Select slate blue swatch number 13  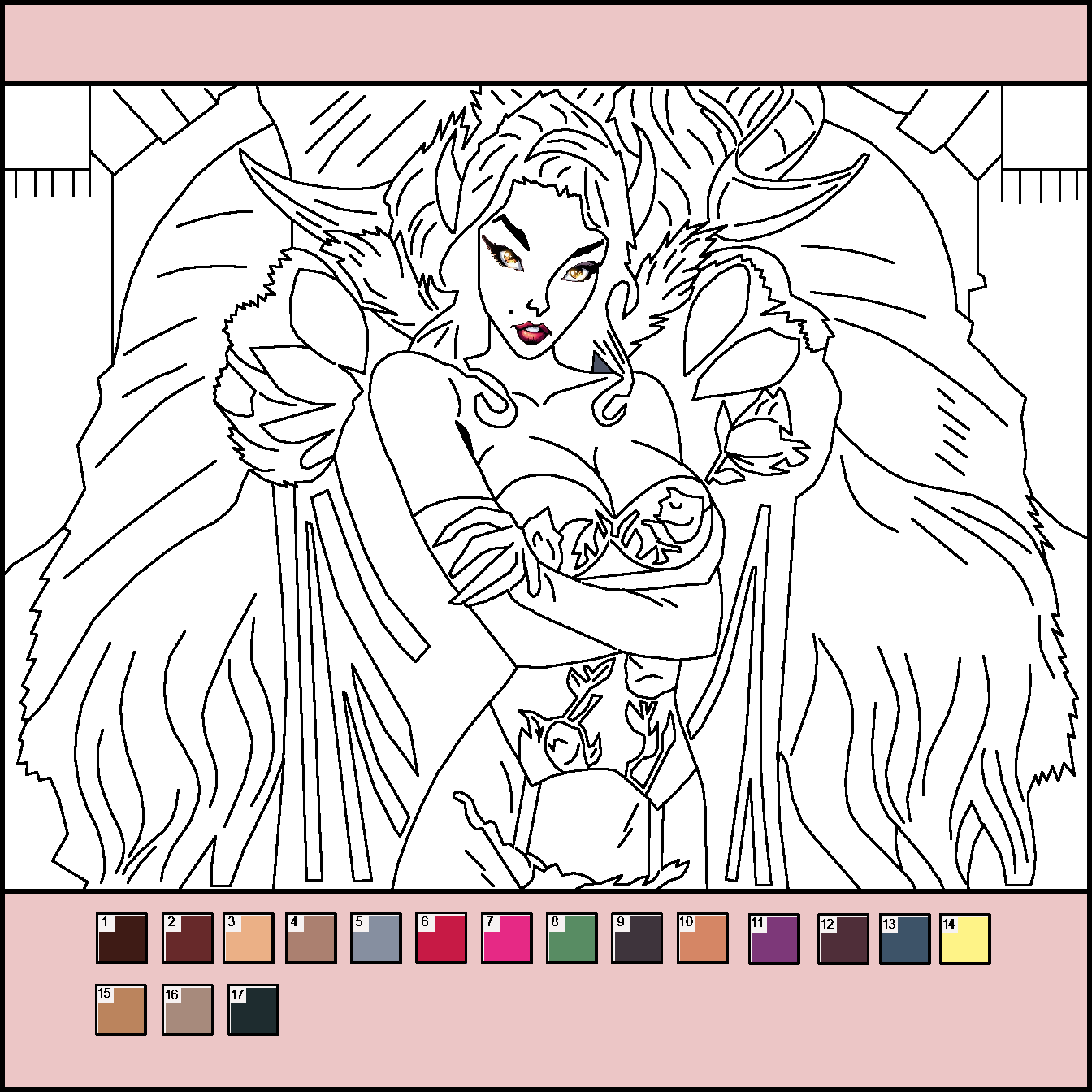click(905, 940)
